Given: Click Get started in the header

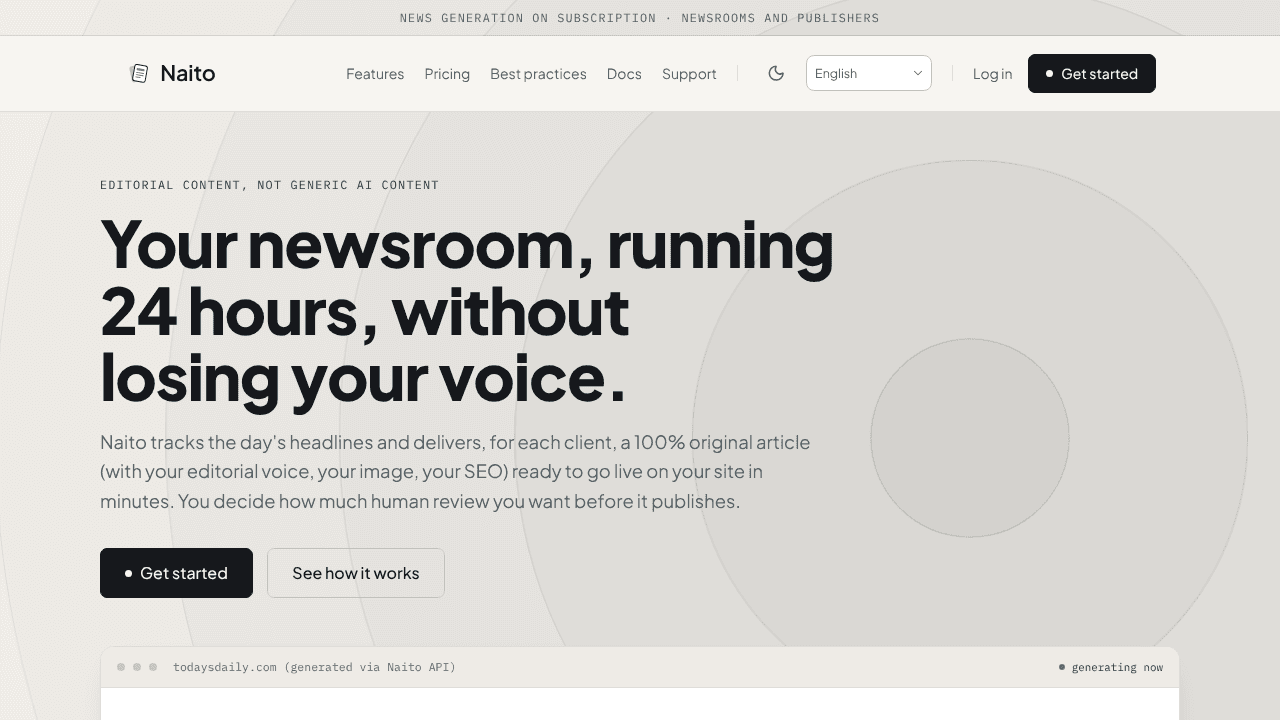Looking at the screenshot, I should (x=1092, y=73).
